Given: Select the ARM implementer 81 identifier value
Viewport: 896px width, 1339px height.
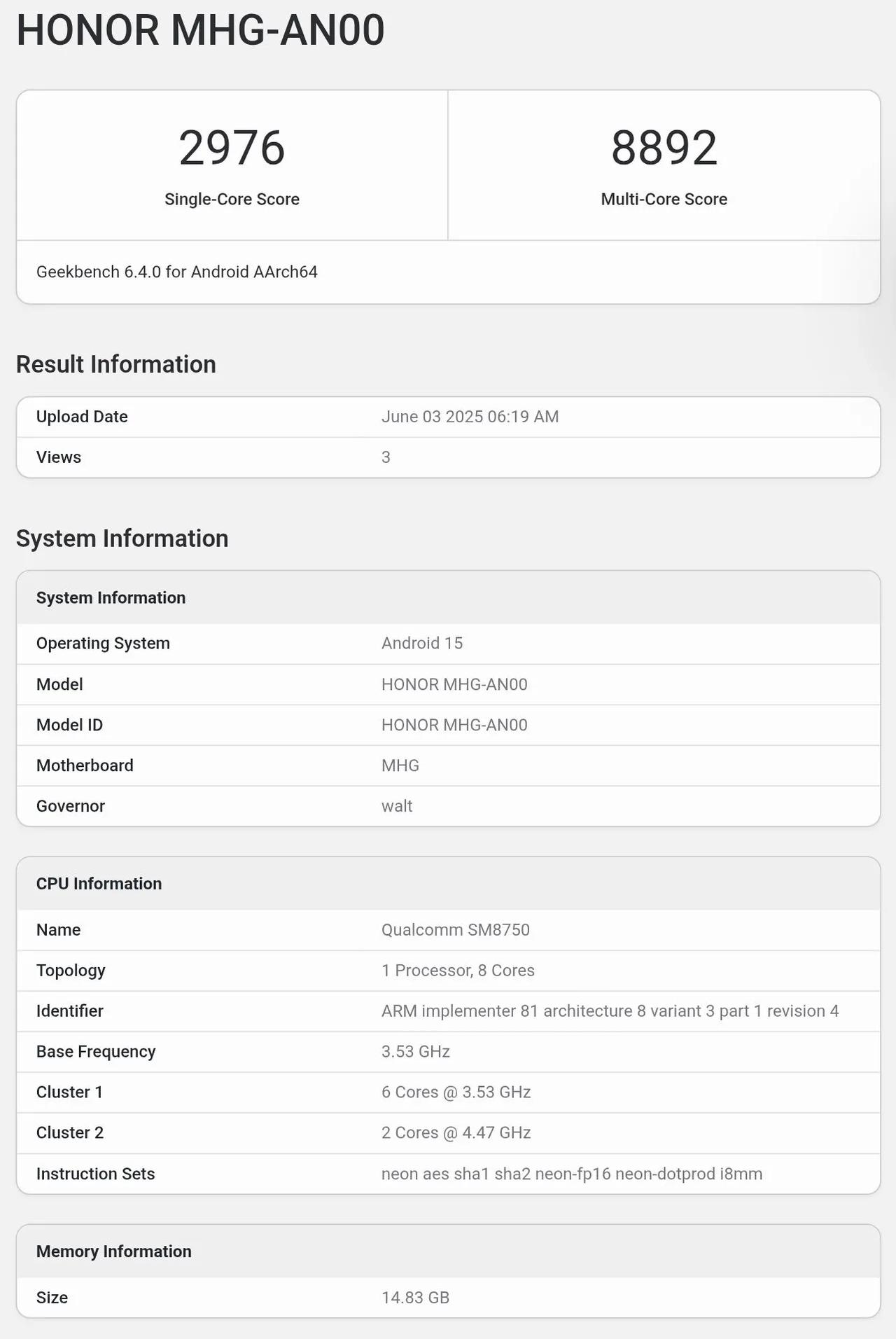Looking at the screenshot, I should coord(610,1011).
